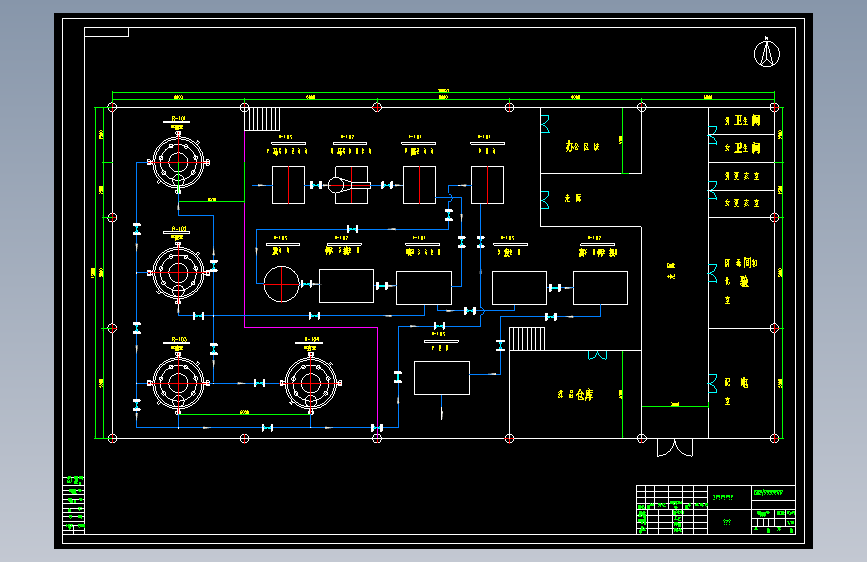Click the title block in the drawing corner

716,509
